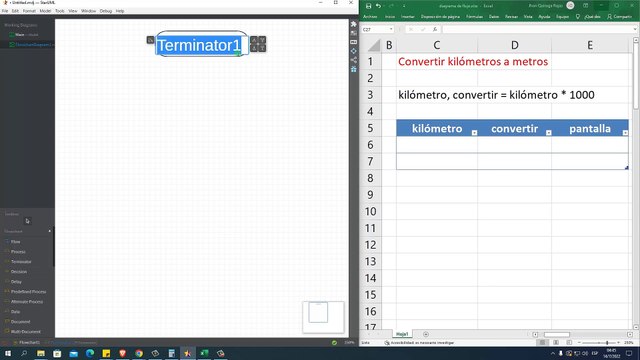The height and width of the screenshot is (360, 640).
Task: Open Excel Datos ribbon tab
Action: [x=494, y=17]
